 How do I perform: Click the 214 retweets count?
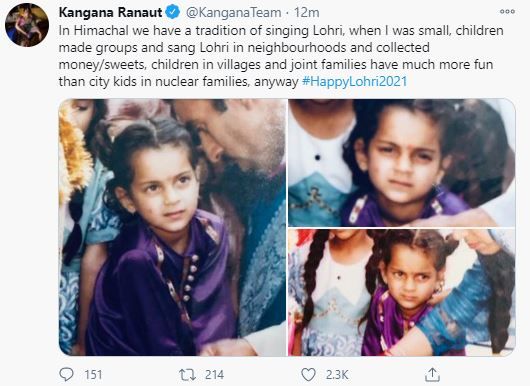click(x=214, y=375)
